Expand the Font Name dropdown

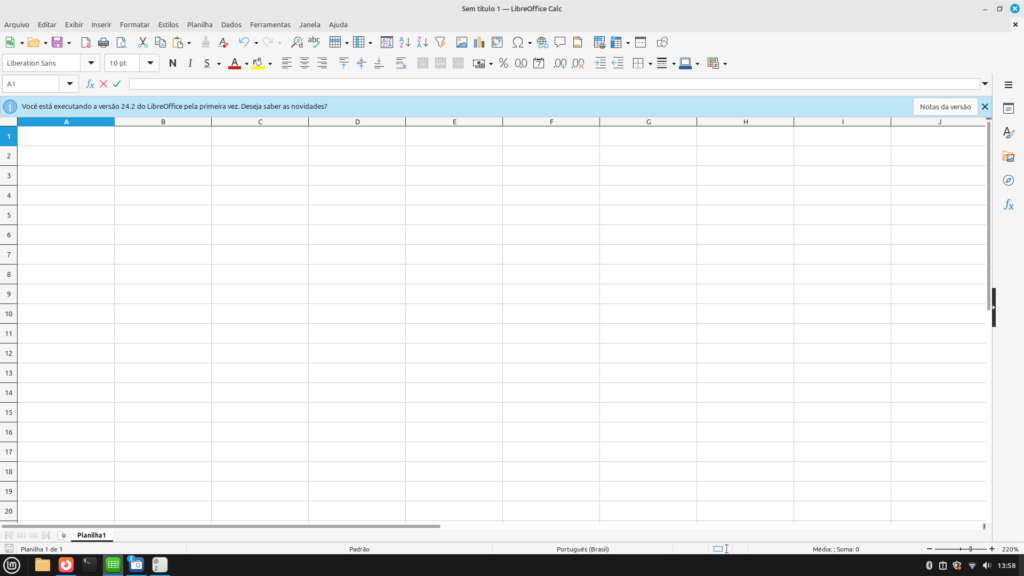pyautogui.click(x=93, y=63)
